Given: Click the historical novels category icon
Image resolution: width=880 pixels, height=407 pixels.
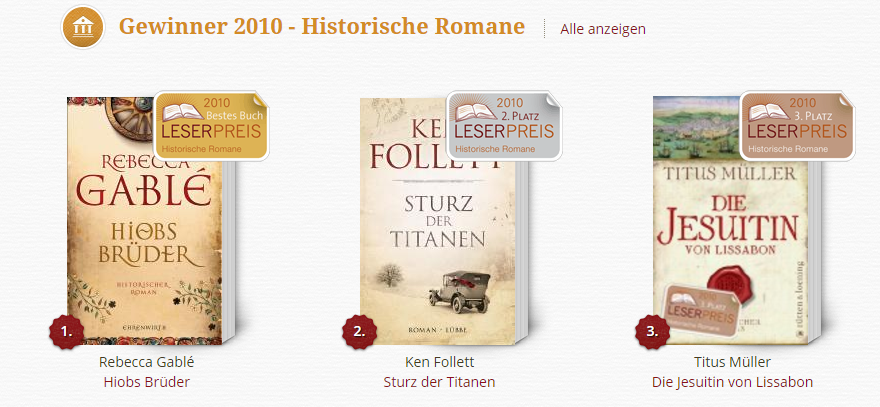Looking at the screenshot, I should (x=83, y=26).
